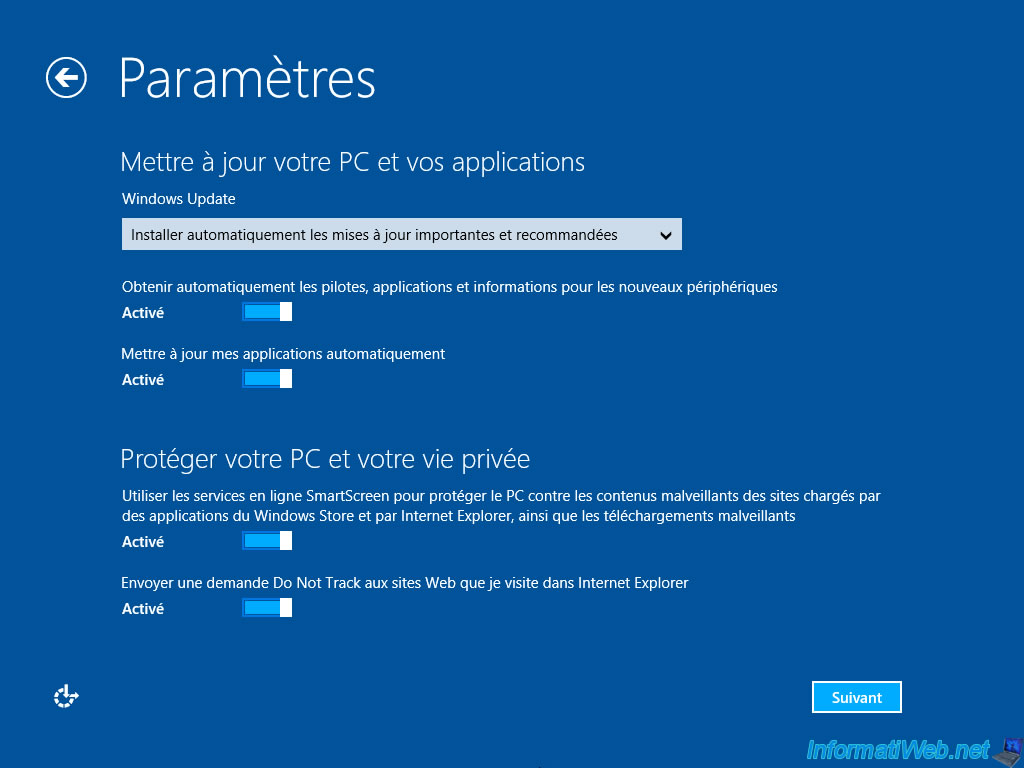1024x768 pixels.
Task: Click the laptop icon beside InformatiWeb.net watermark
Action: point(1009,752)
